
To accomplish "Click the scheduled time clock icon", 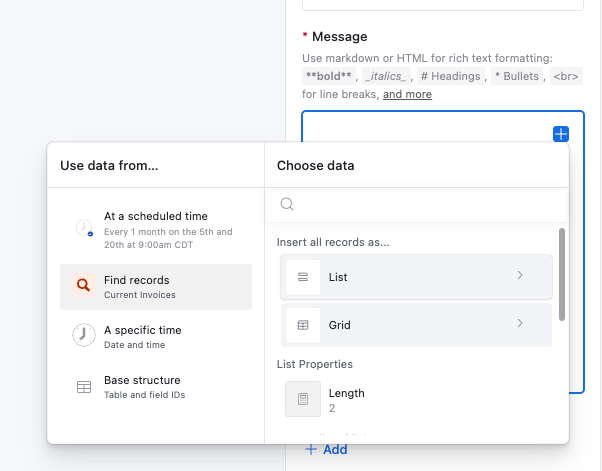I will [x=84, y=228].
